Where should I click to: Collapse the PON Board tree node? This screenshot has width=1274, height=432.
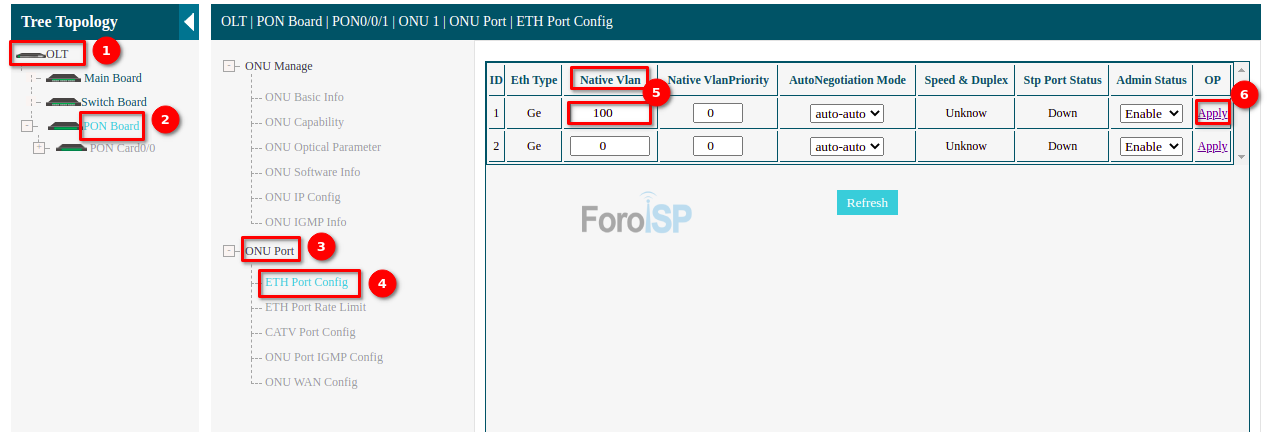pyautogui.click(x=27, y=126)
